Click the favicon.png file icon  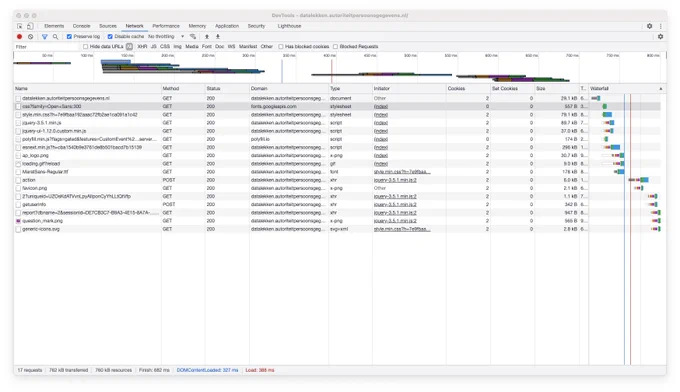18,188
